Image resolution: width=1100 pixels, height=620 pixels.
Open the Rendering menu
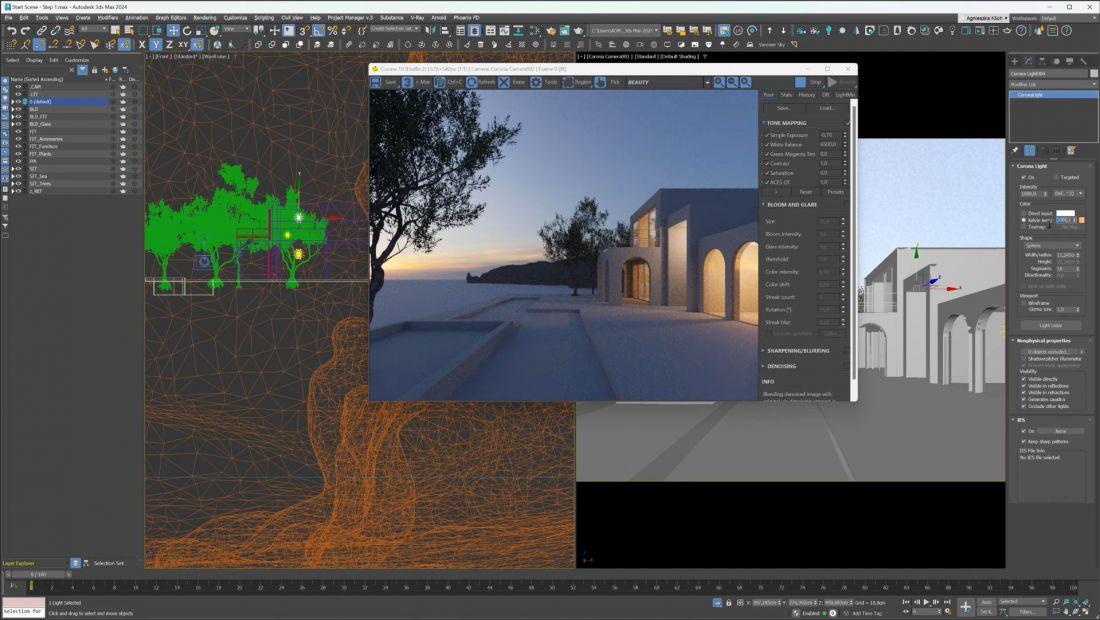tap(205, 18)
